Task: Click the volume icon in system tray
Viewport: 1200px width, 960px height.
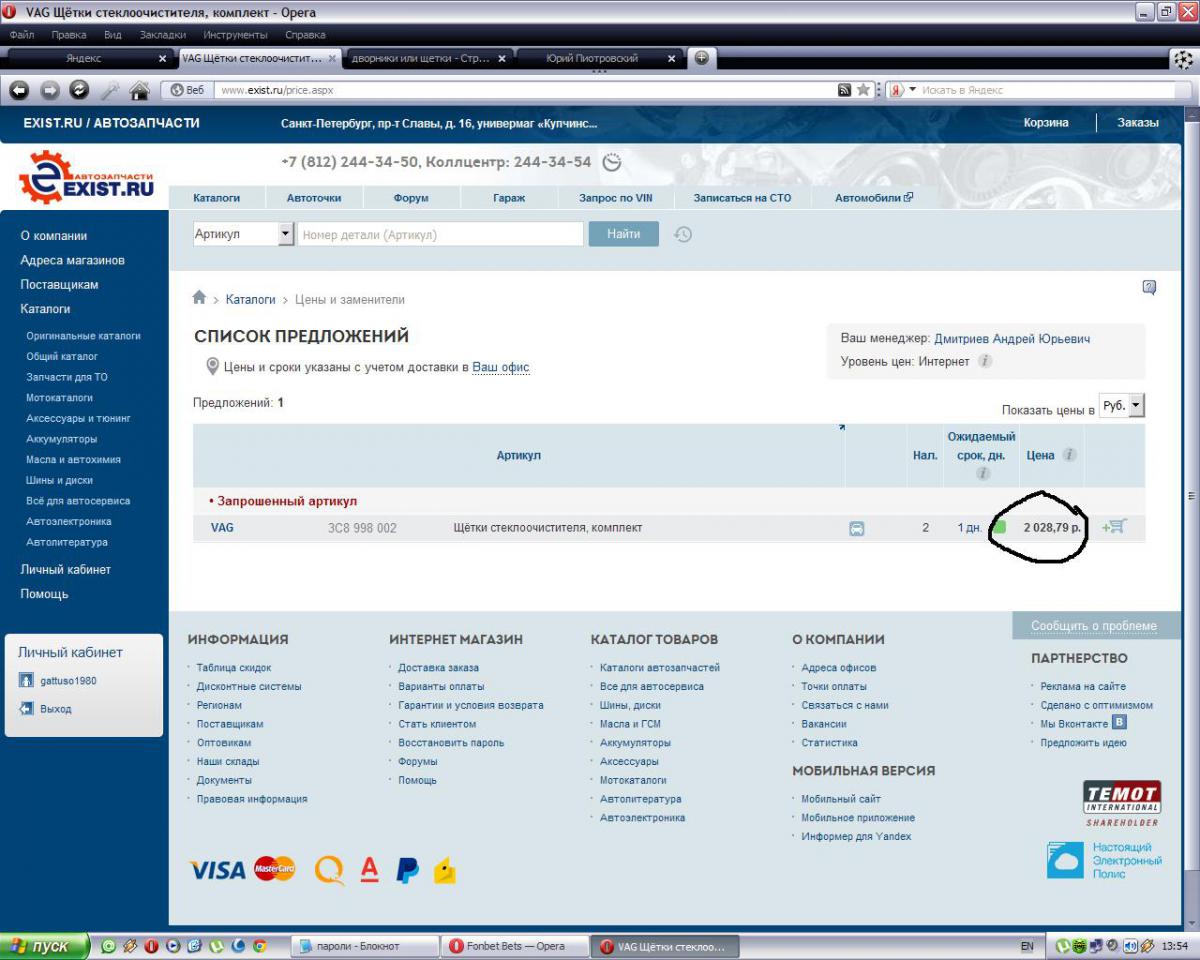Action: tap(1131, 945)
